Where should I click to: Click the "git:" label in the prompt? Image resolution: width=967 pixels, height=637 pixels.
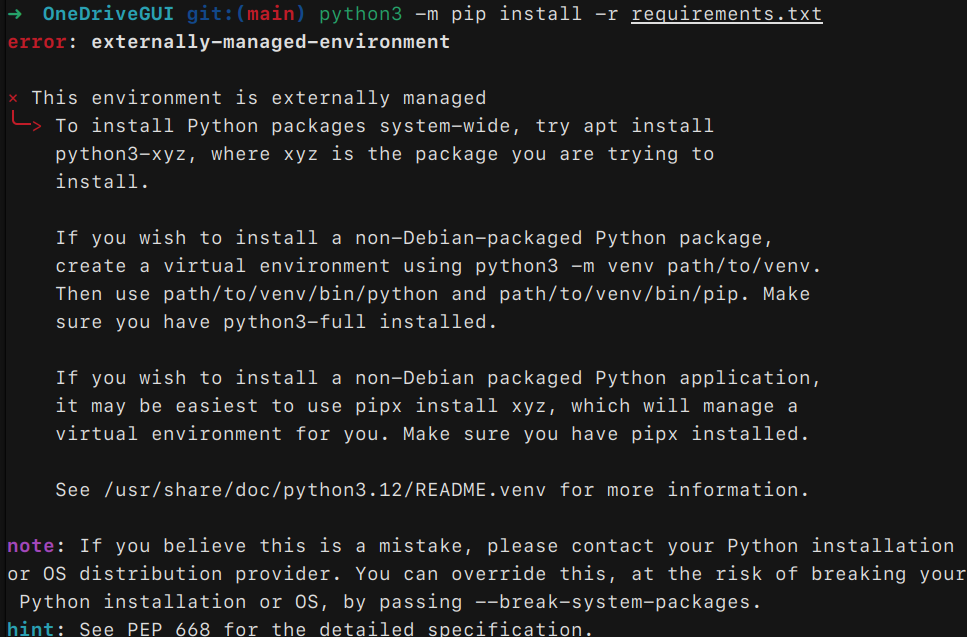tap(205, 15)
